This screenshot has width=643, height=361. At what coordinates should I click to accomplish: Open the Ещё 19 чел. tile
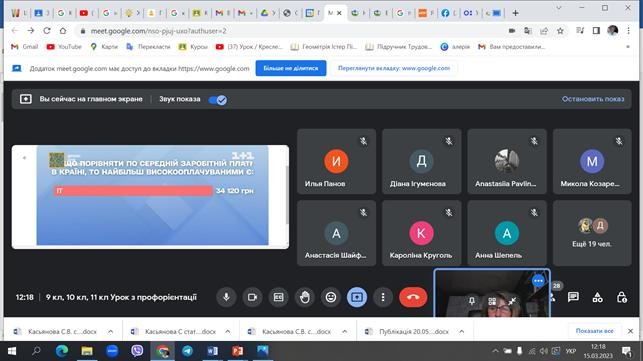[592, 233]
